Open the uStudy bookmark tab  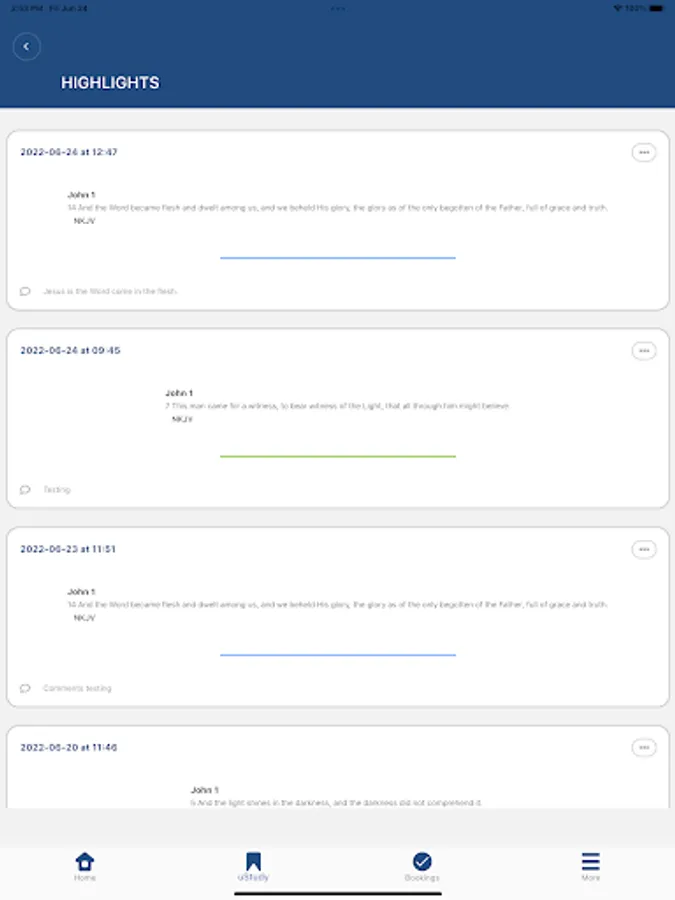(x=253, y=866)
